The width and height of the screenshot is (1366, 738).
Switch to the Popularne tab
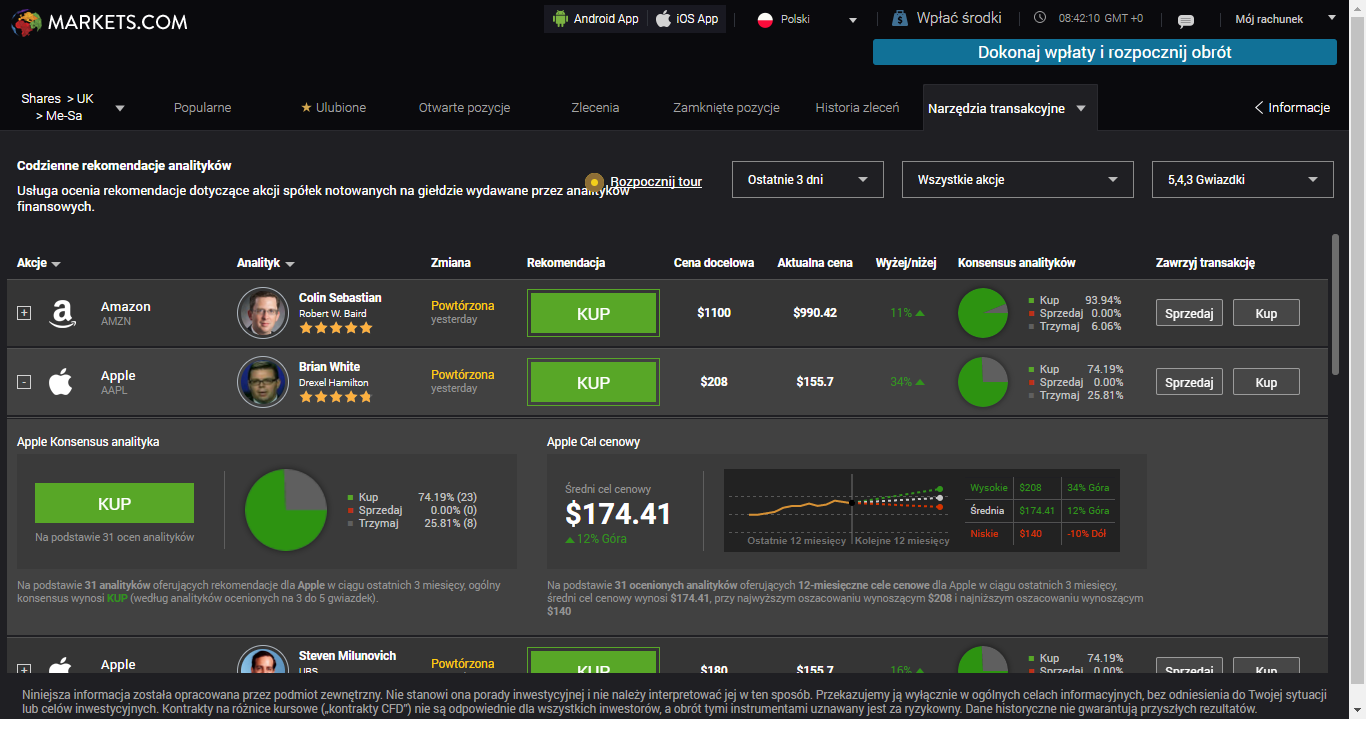click(202, 107)
